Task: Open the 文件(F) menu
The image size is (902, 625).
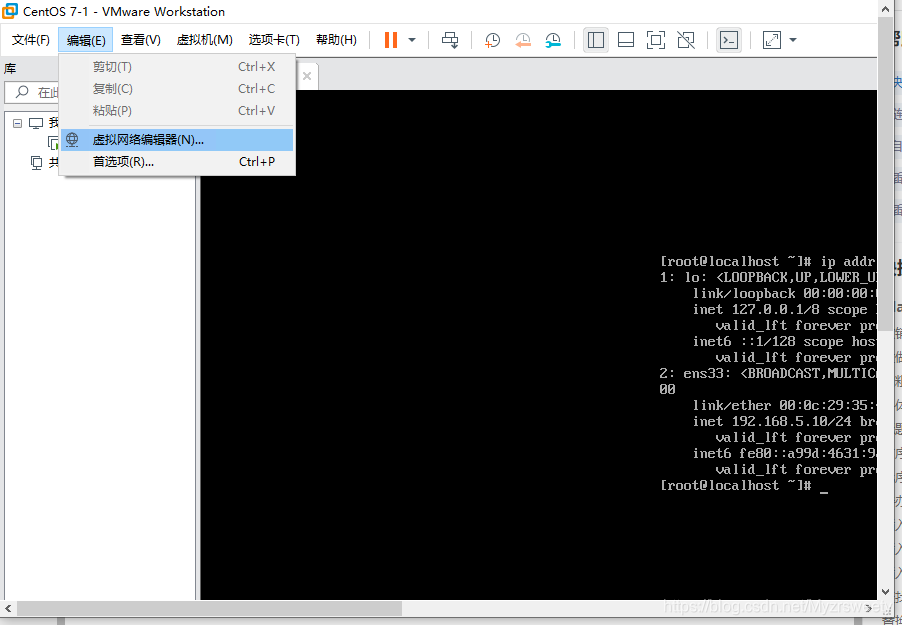Action: click(x=31, y=40)
